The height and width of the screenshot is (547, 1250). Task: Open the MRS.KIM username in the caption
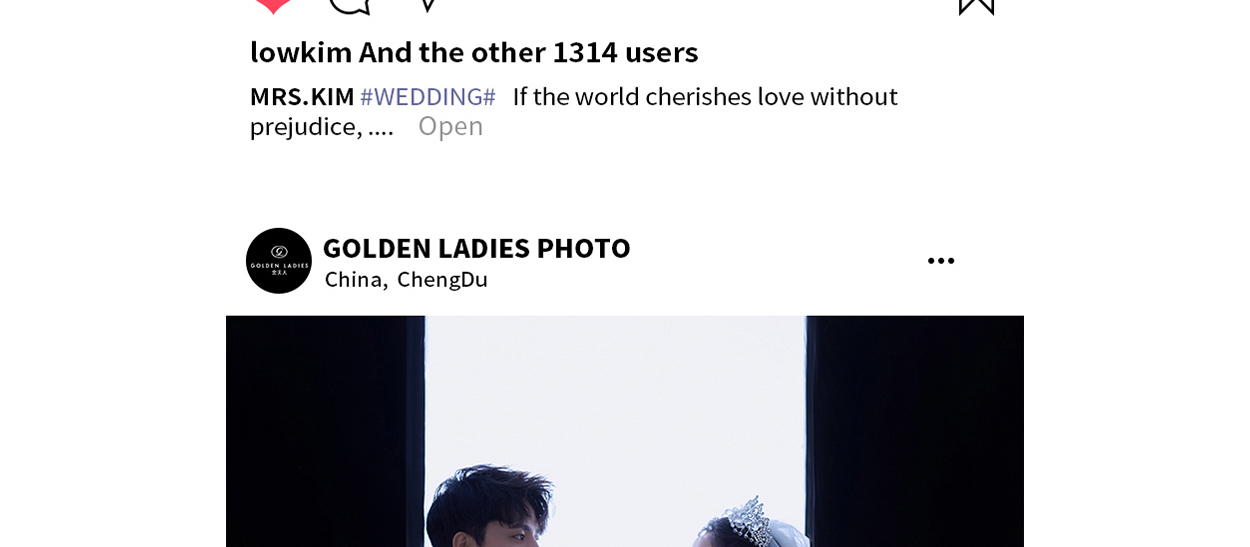(x=302, y=97)
